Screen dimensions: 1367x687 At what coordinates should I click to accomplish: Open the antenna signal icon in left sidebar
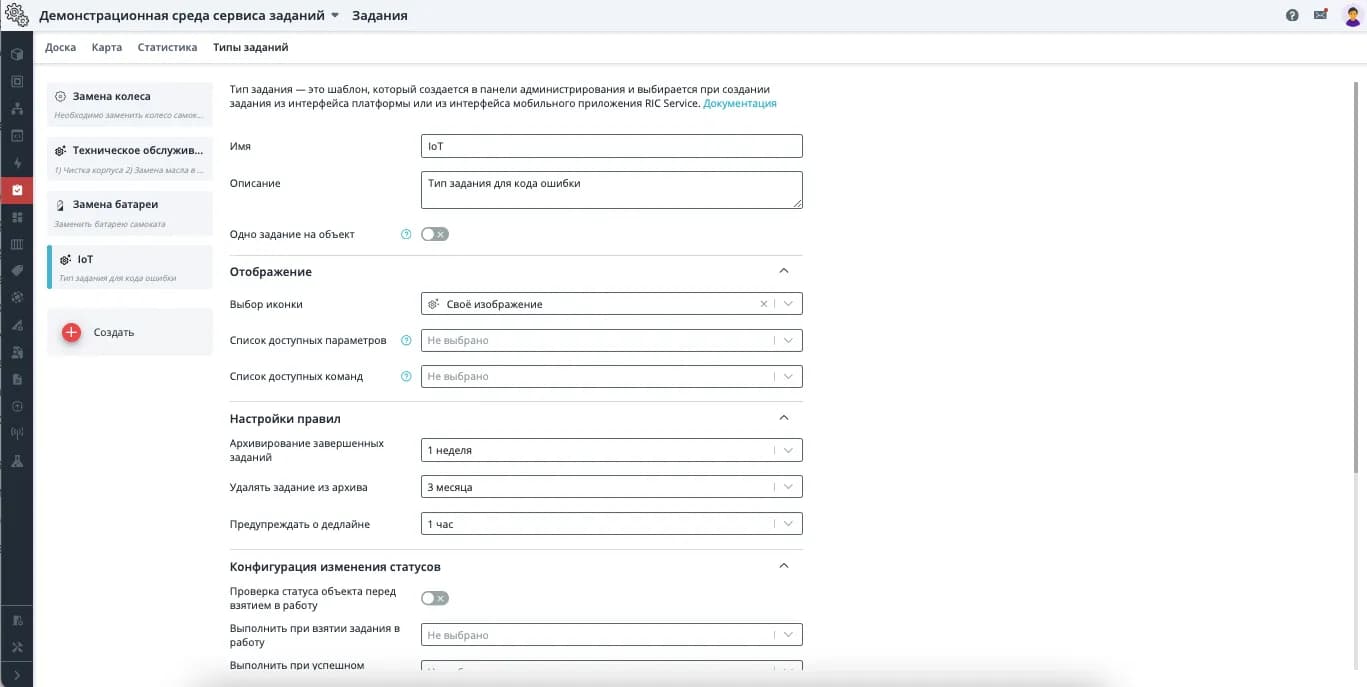pos(17,433)
